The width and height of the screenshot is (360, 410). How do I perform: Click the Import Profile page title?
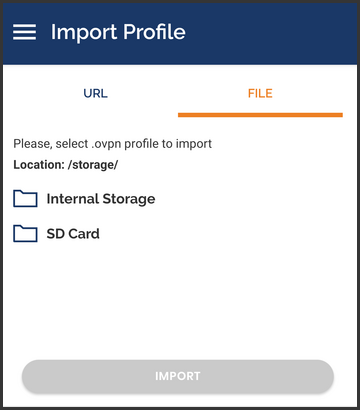(118, 32)
